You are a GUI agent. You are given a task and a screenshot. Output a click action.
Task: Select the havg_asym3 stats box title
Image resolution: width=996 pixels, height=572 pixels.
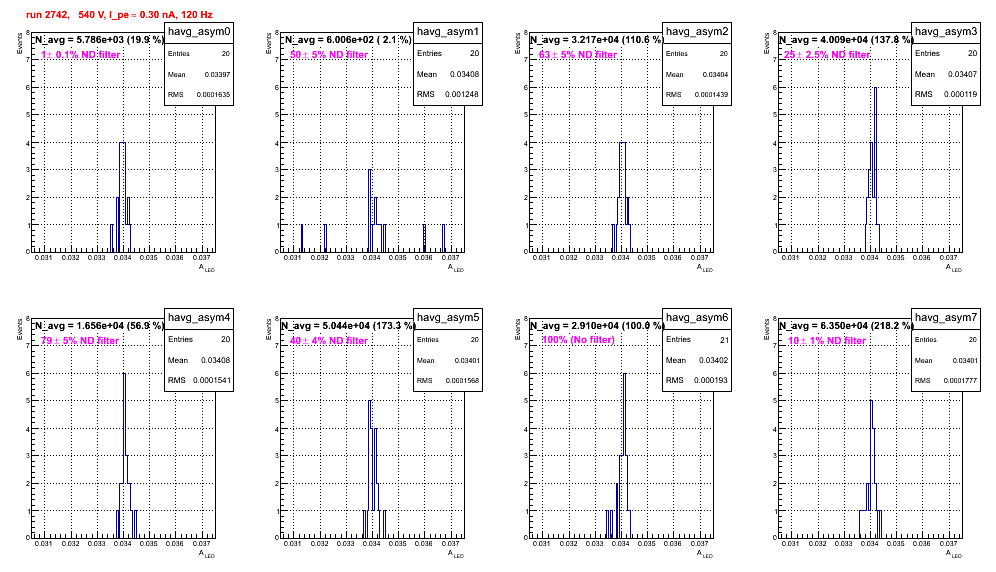coord(946,32)
